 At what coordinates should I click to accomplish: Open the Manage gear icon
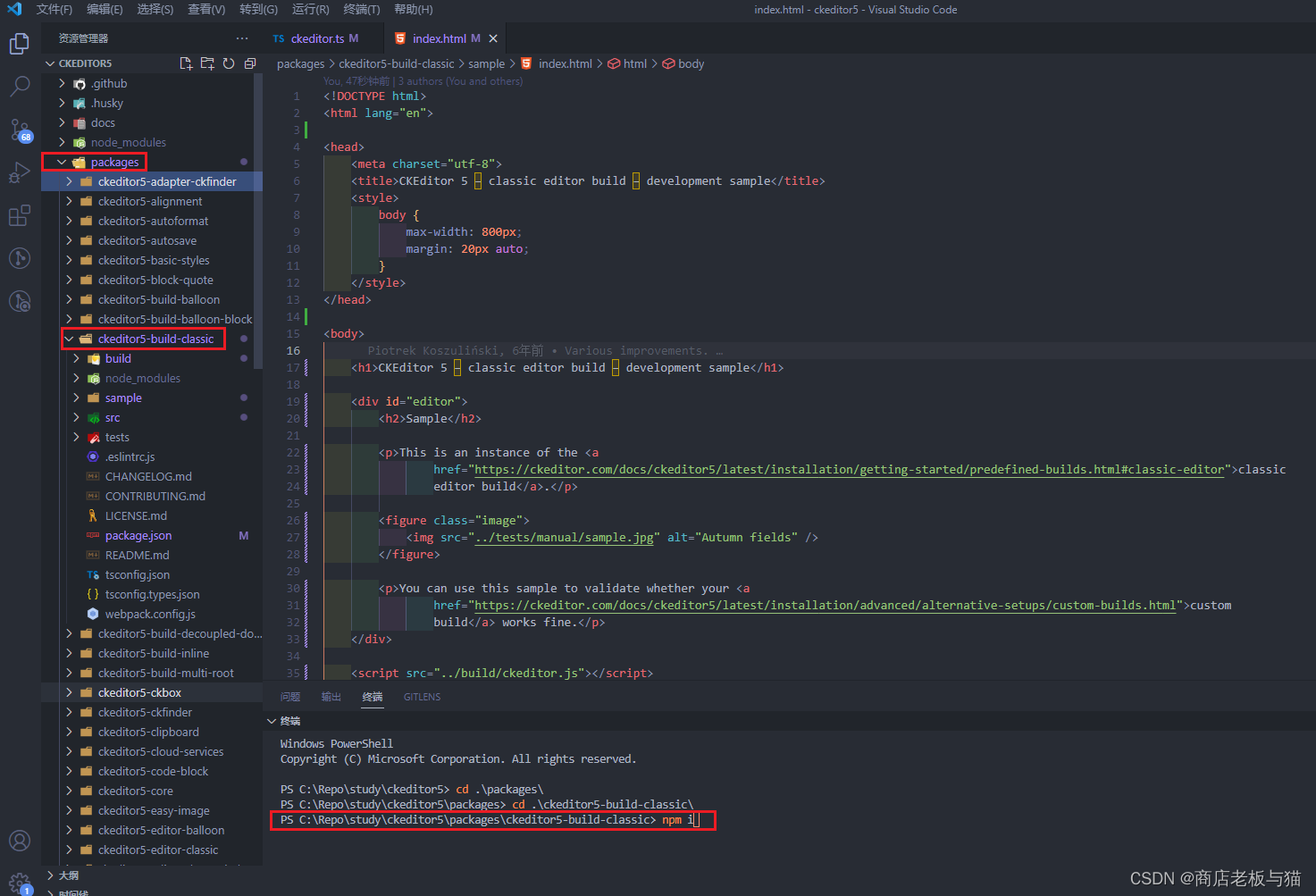point(20,883)
